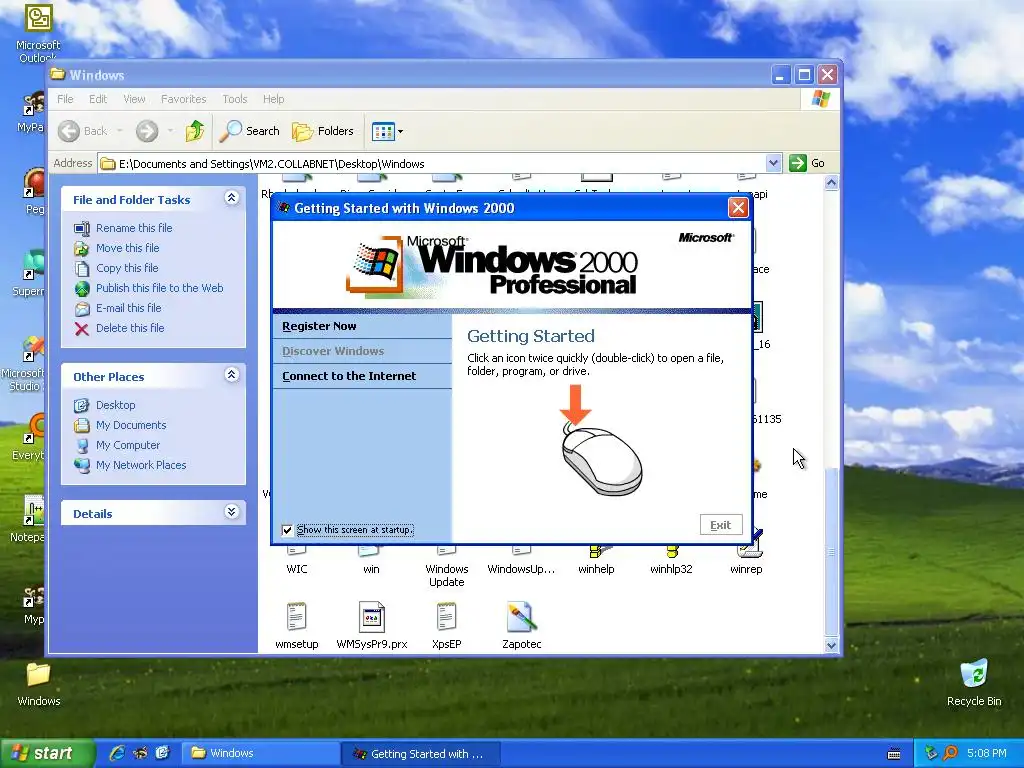Click Rename this file link
This screenshot has height=768, width=1024.
134,228
